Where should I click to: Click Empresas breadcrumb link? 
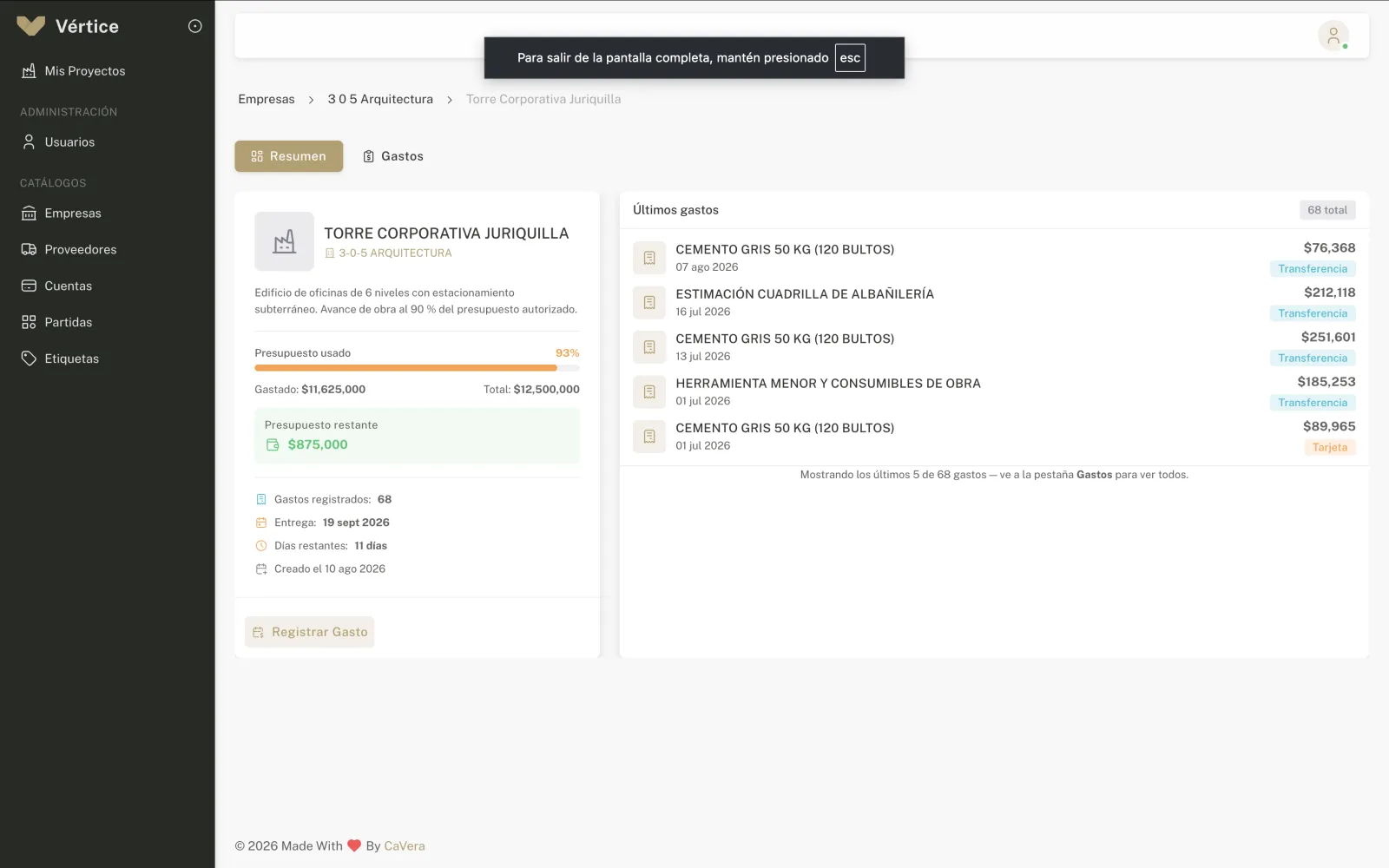click(267, 99)
